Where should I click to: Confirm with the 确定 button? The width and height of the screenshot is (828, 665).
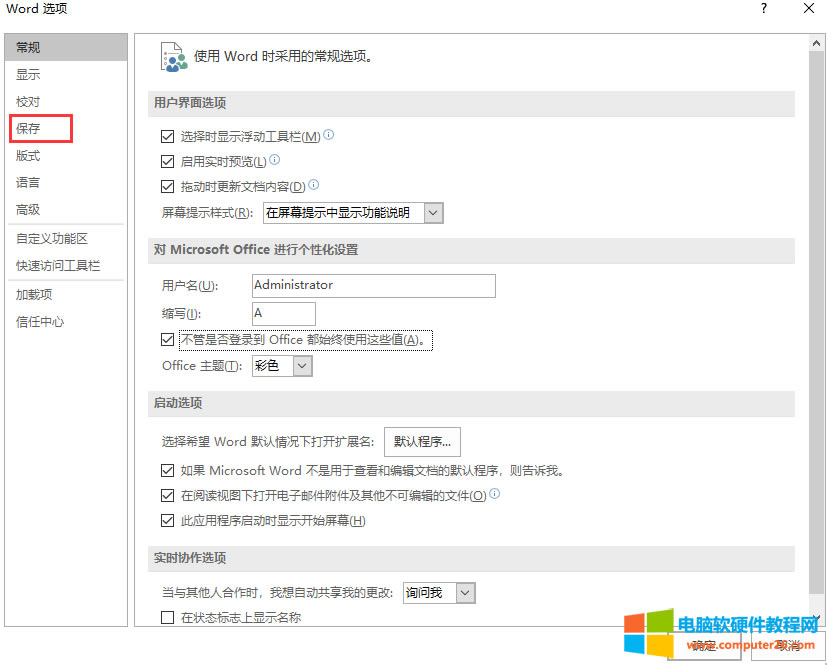point(704,646)
